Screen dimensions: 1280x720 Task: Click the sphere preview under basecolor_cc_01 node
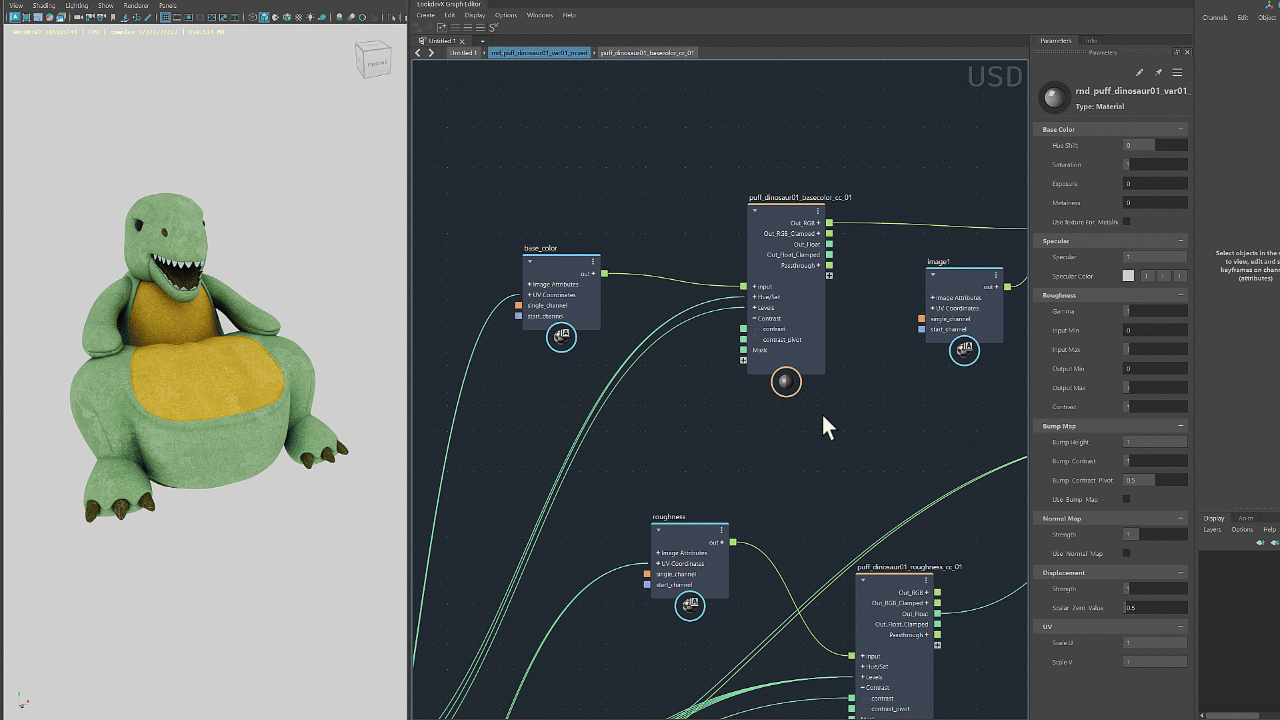[786, 381]
